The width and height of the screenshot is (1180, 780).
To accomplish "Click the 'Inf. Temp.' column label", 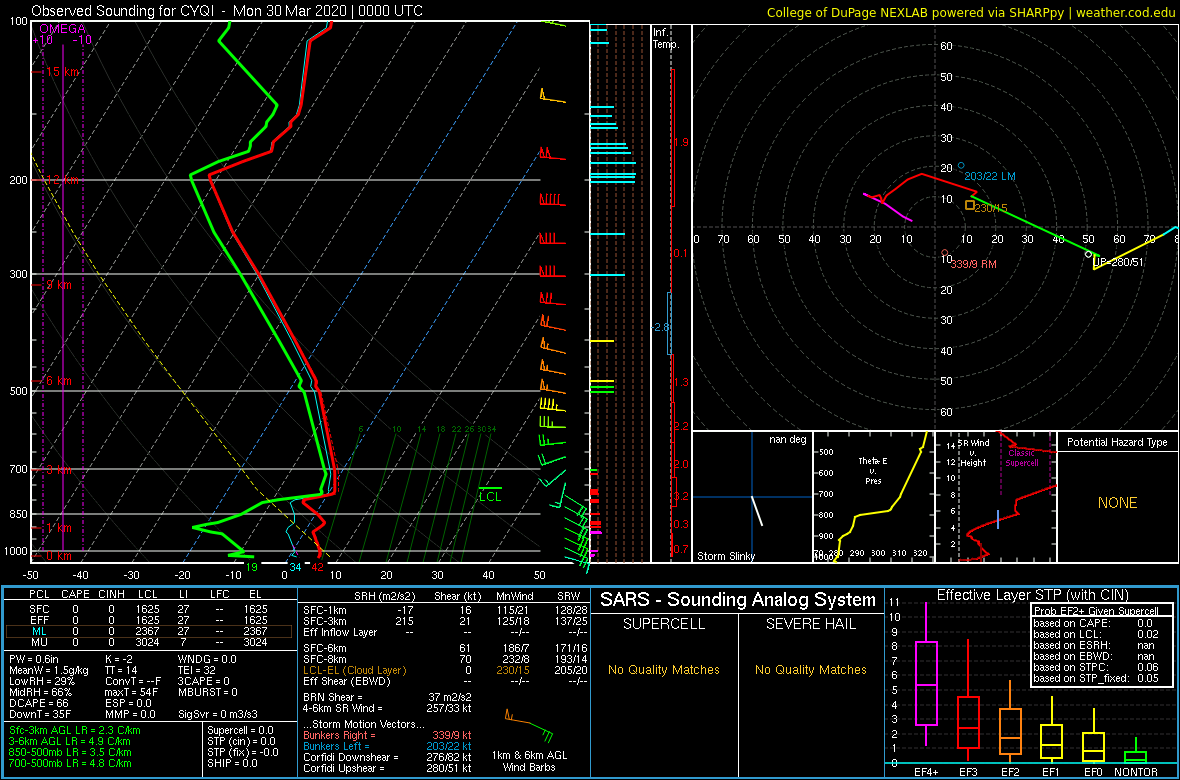I will (666, 38).
